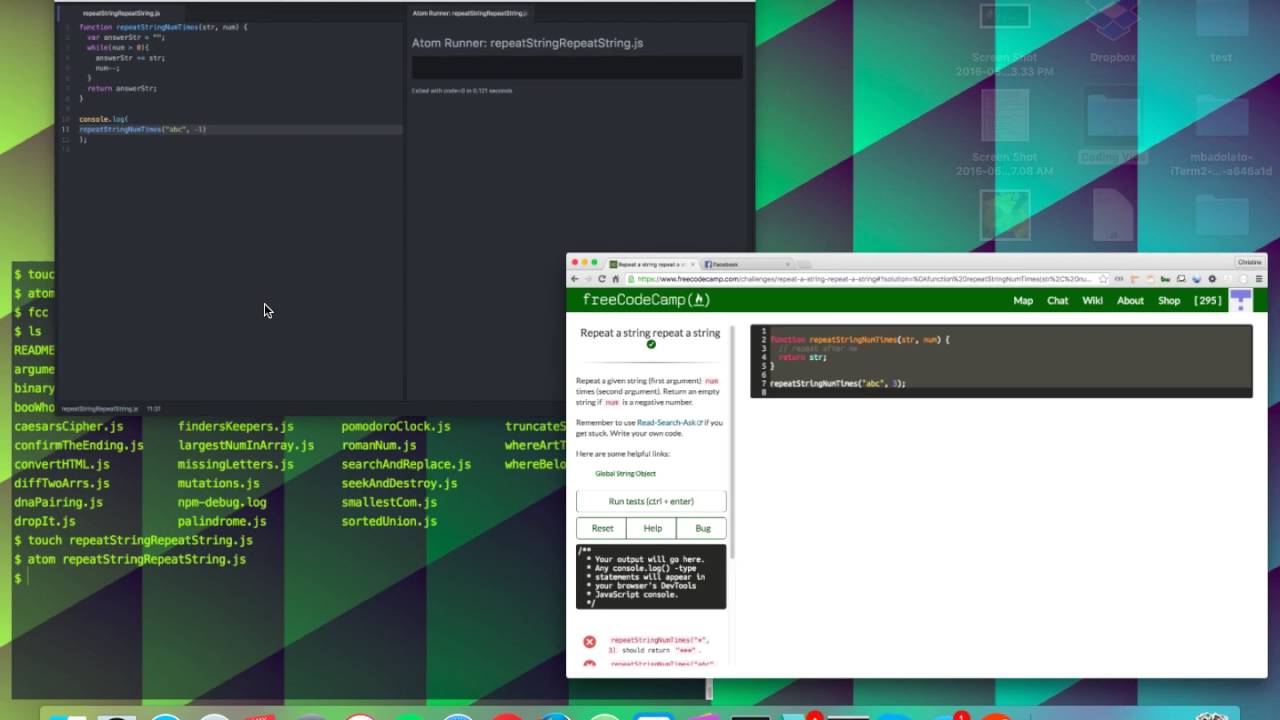Screen dimensions: 1280x720
Task: Open the Screen Shot 3.33 PM desktop file
Action: (x=1005, y=40)
